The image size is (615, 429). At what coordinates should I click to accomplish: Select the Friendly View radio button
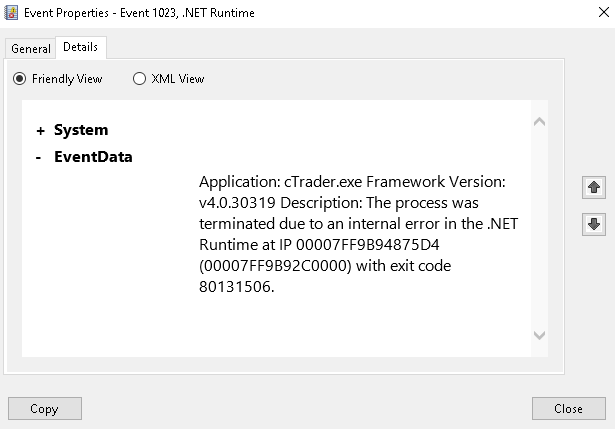(19, 79)
